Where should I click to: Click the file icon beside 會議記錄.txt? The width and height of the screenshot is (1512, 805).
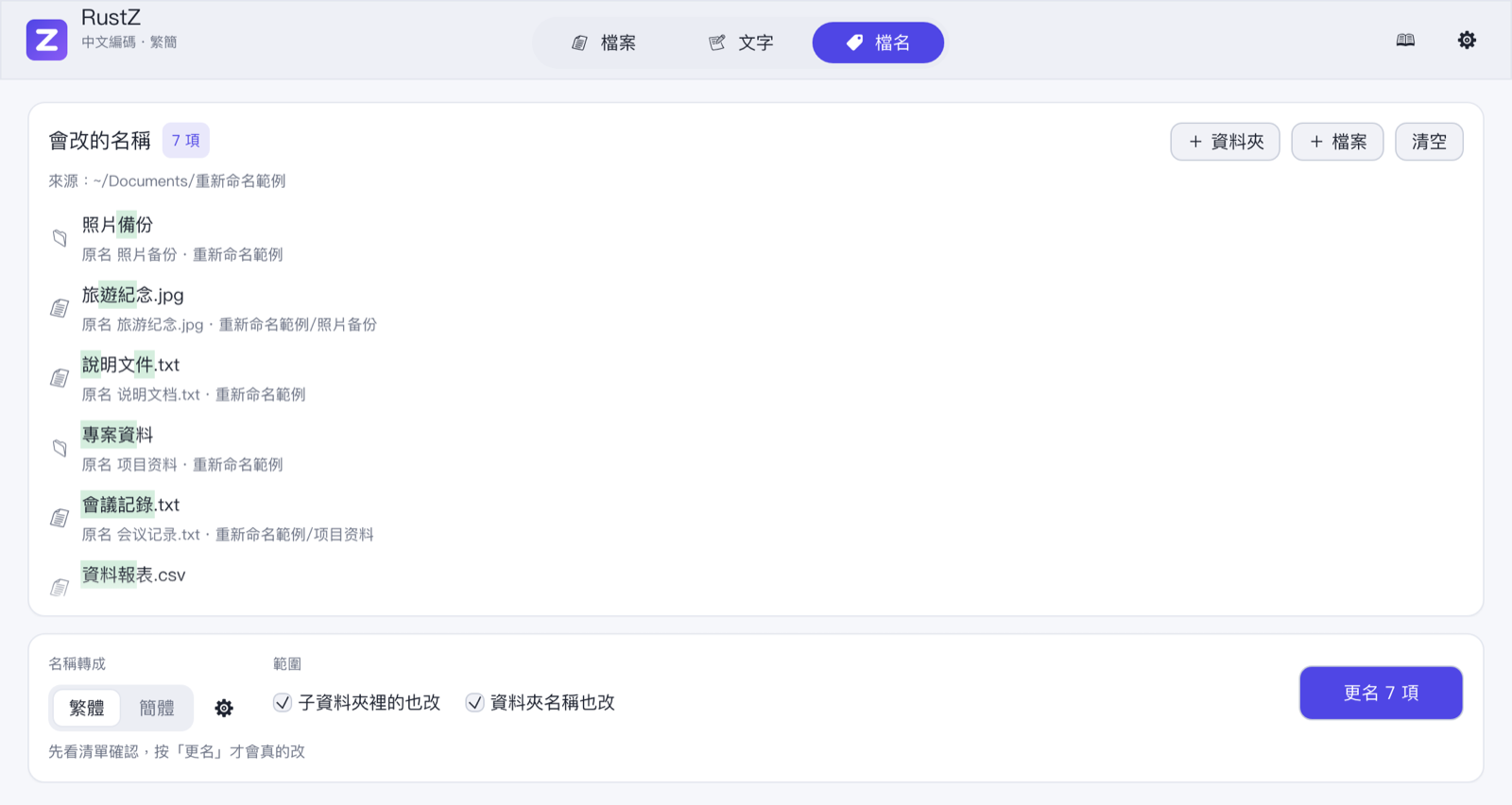click(60, 518)
